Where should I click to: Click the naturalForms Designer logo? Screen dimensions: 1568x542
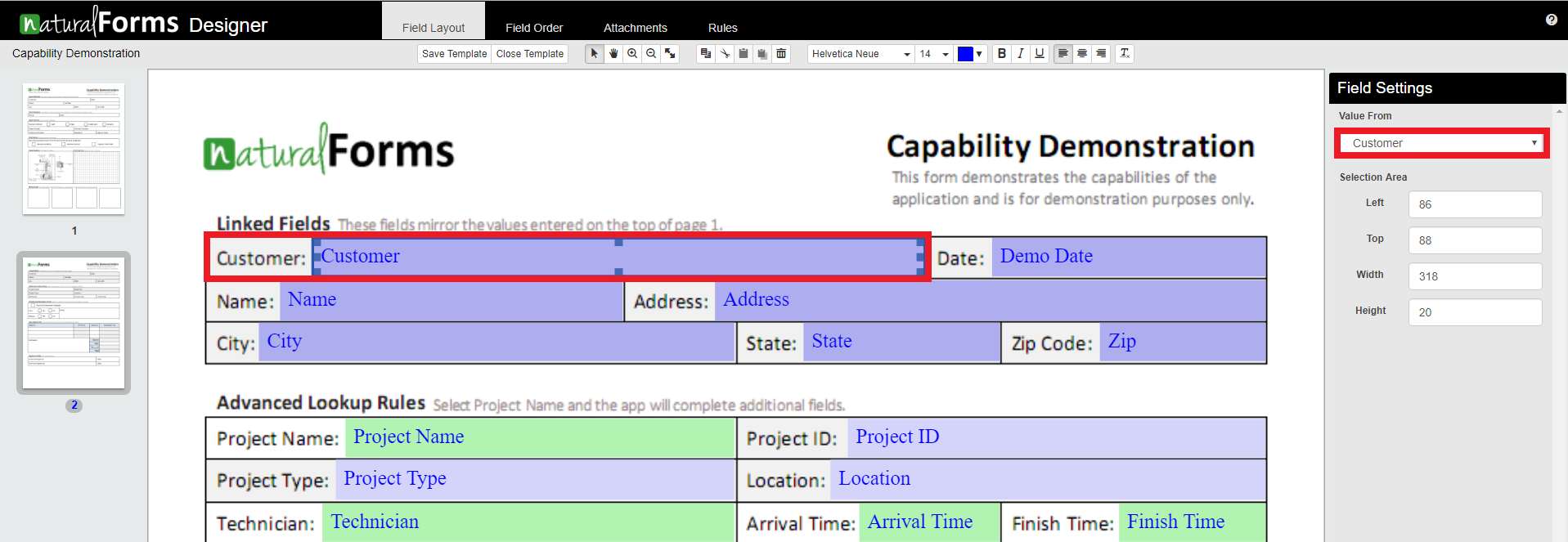(x=143, y=21)
